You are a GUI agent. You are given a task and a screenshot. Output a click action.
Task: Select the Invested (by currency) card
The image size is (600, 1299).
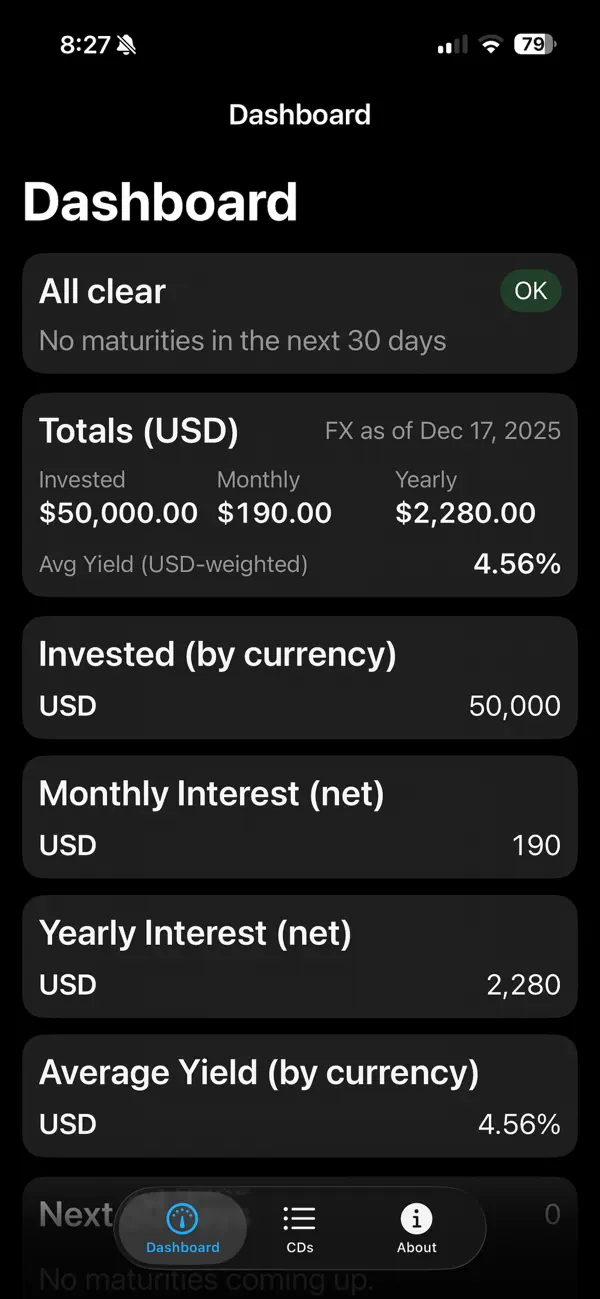tap(300, 677)
